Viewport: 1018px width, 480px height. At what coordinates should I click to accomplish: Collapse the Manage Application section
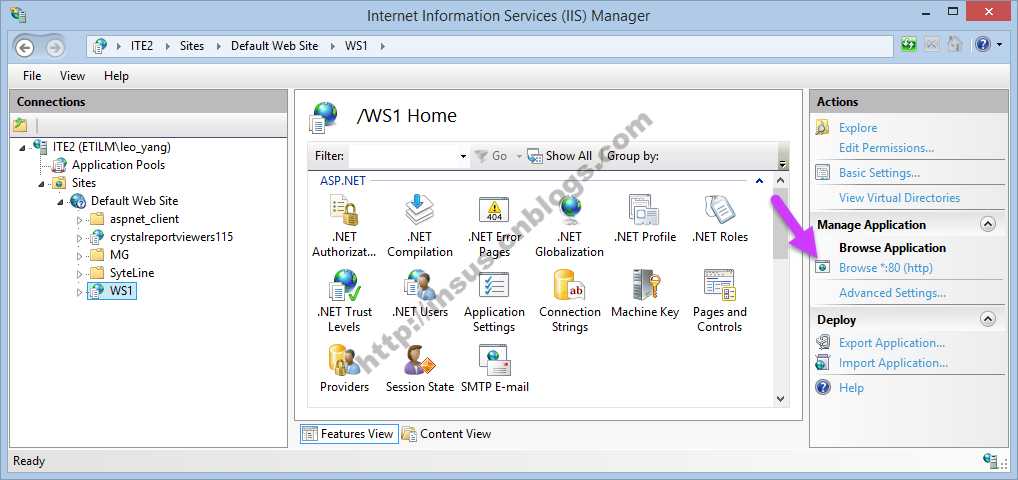(987, 225)
